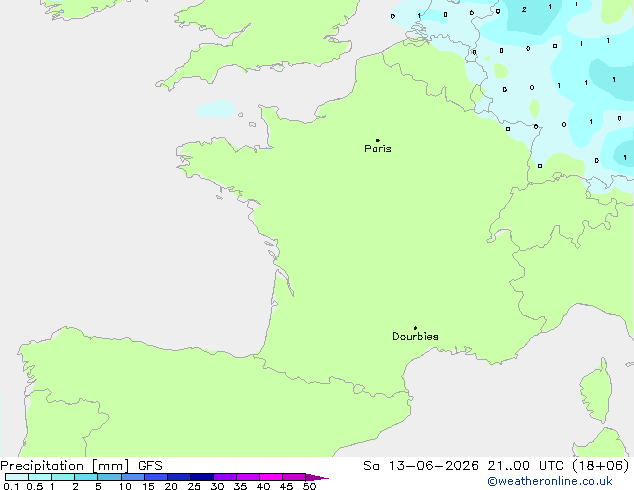The height and width of the screenshot is (490, 634).
Task: Select the 40 mm magenta legend swatch
Action: click(271, 477)
